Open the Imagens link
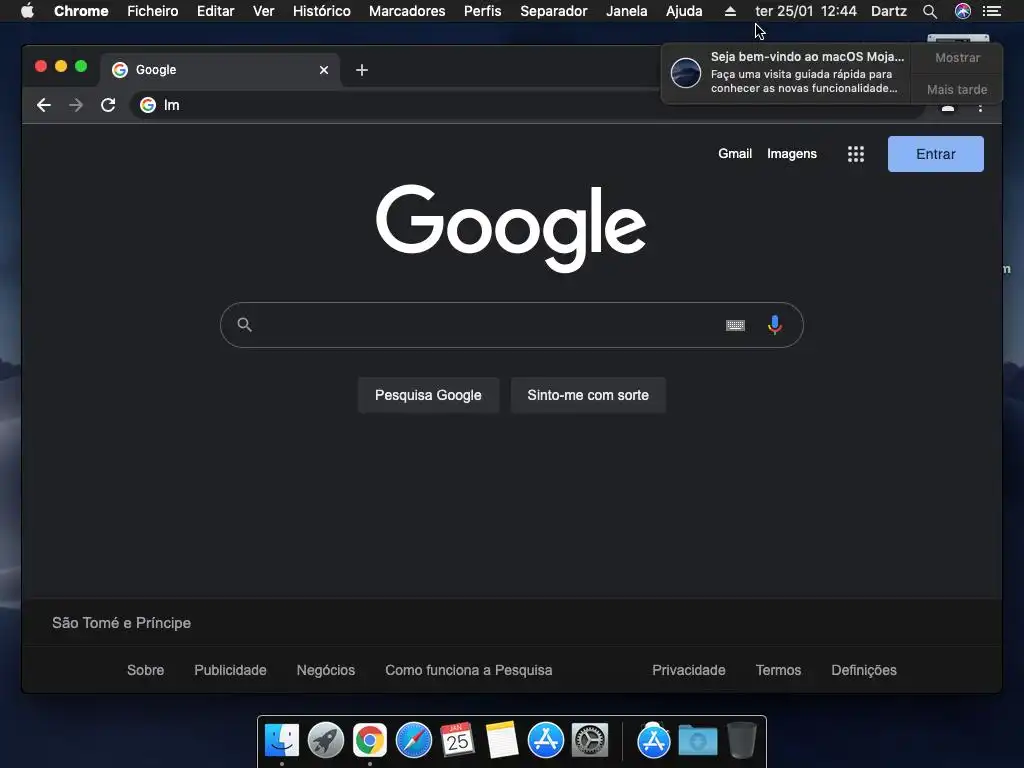 tap(792, 153)
